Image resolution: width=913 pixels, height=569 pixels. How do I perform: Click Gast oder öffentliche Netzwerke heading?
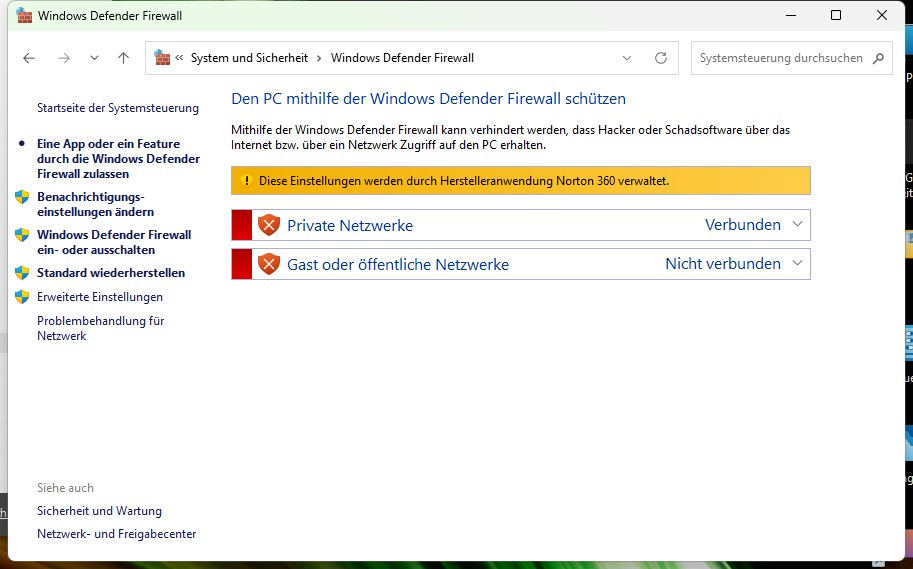pyautogui.click(x=398, y=264)
